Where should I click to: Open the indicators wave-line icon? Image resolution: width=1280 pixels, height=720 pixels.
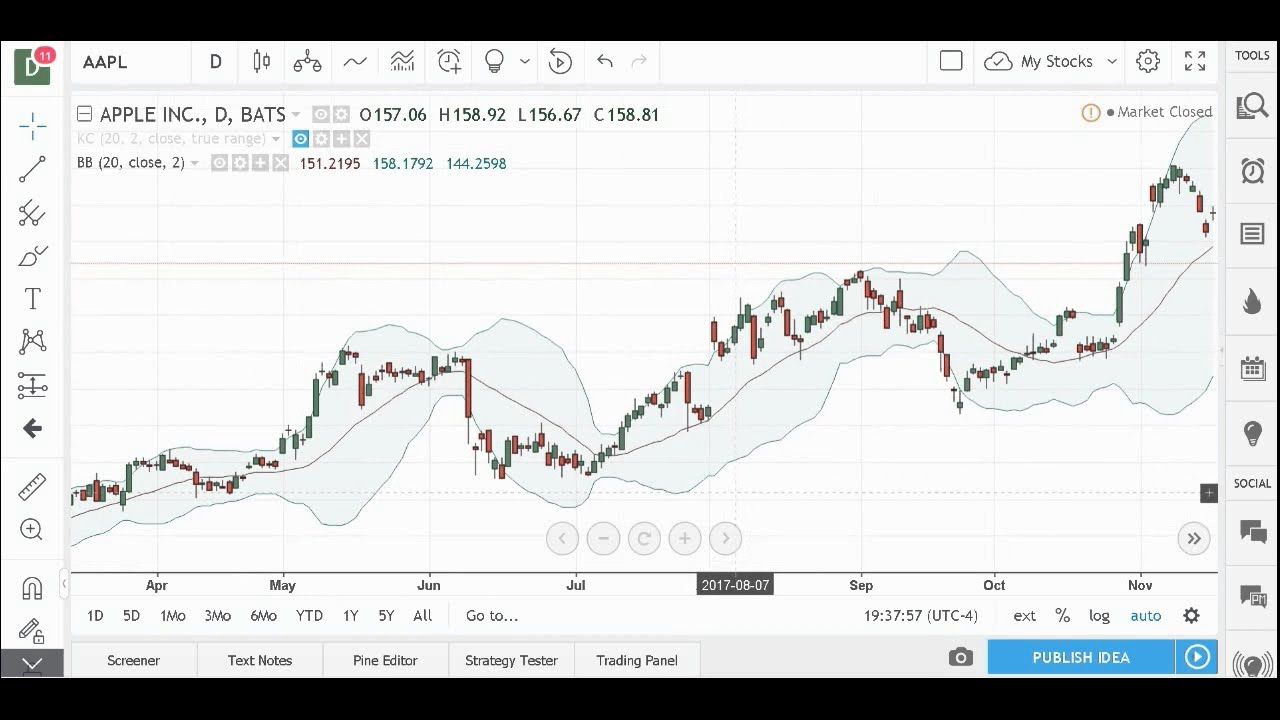(355, 62)
